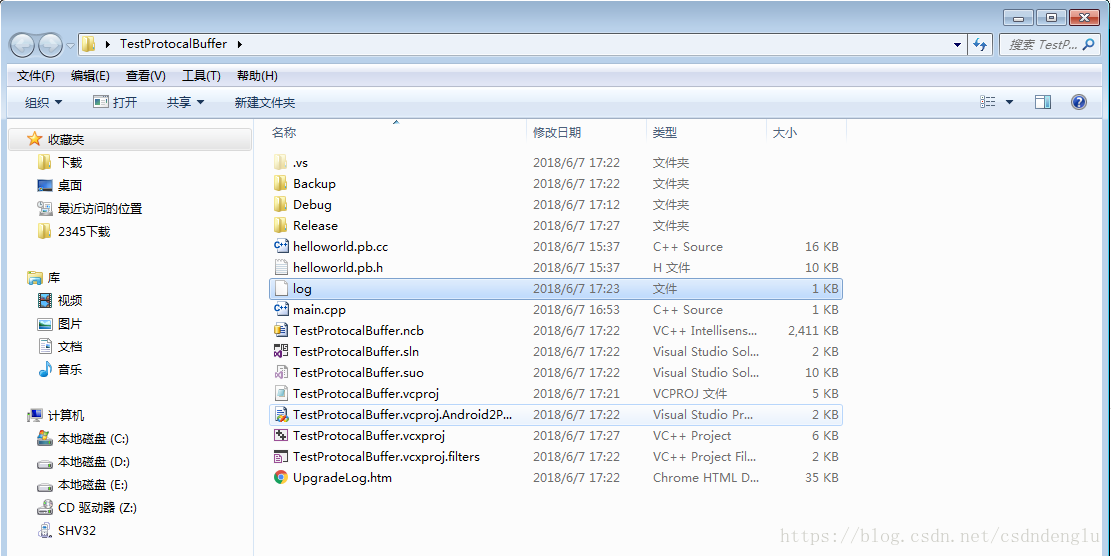Select helloworld.pb.h file icon
This screenshot has height=556, width=1111.
[x=281, y=268]
